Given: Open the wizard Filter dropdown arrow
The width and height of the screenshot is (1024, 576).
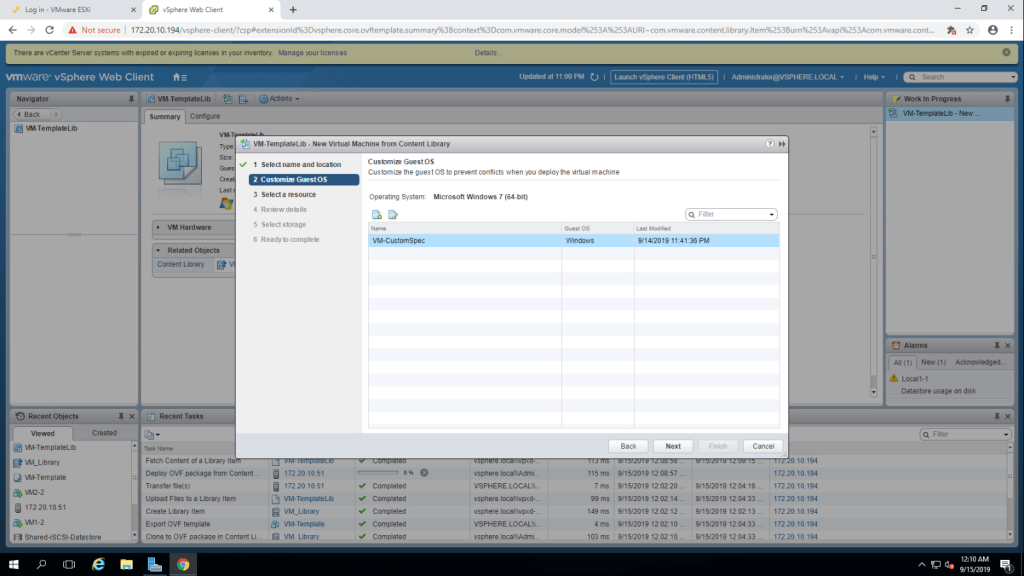Looking at the screenshot, I should click(x=772, y=214).
